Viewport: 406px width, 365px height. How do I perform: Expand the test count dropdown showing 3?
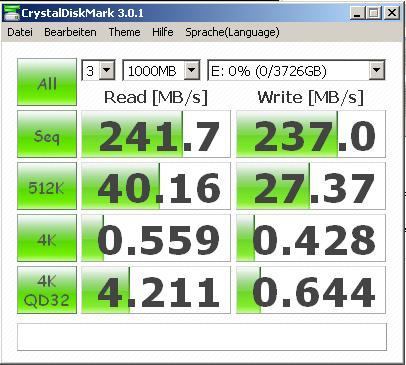click(107, 70)
